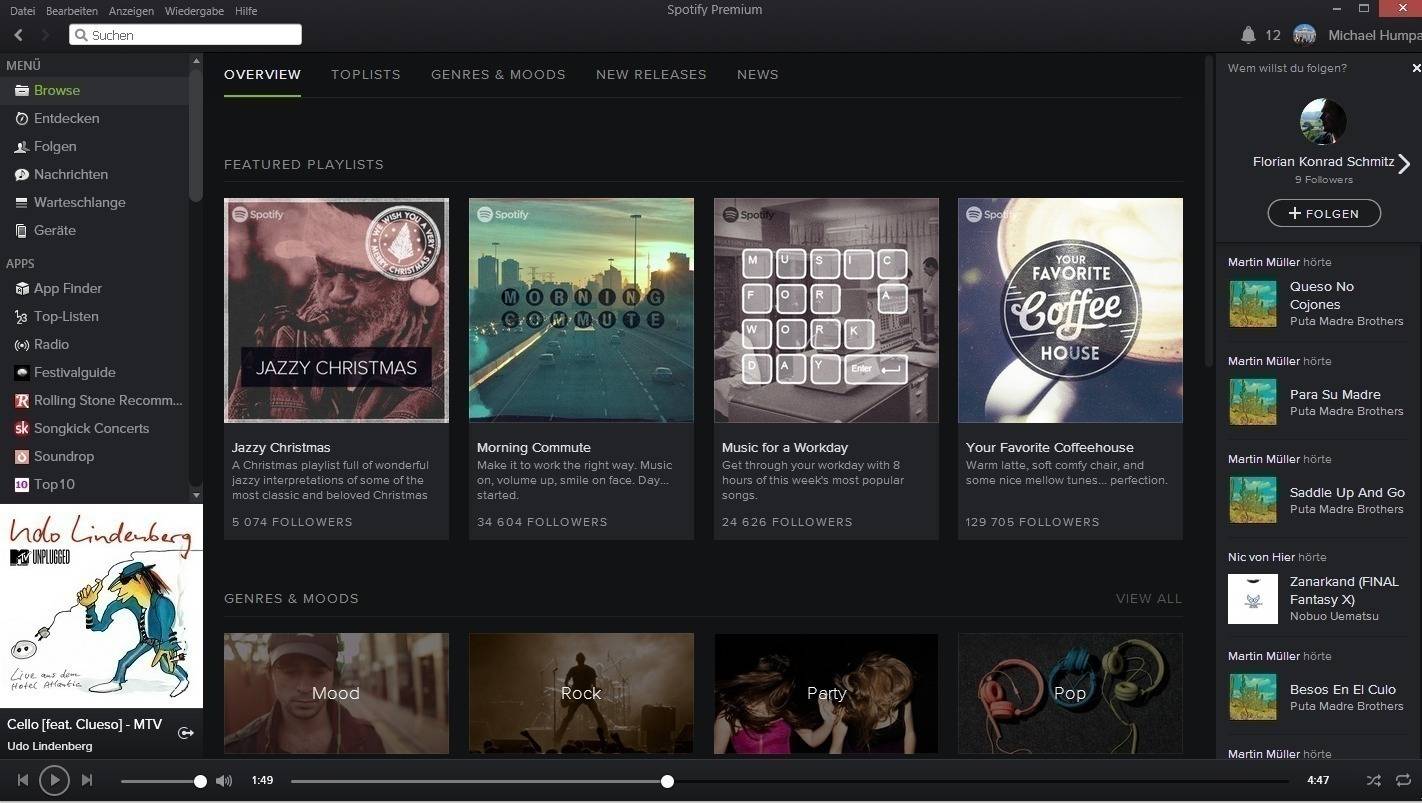Seek using the track progress handle
This screenshot has width=1422, height=803.
point(667,781)
